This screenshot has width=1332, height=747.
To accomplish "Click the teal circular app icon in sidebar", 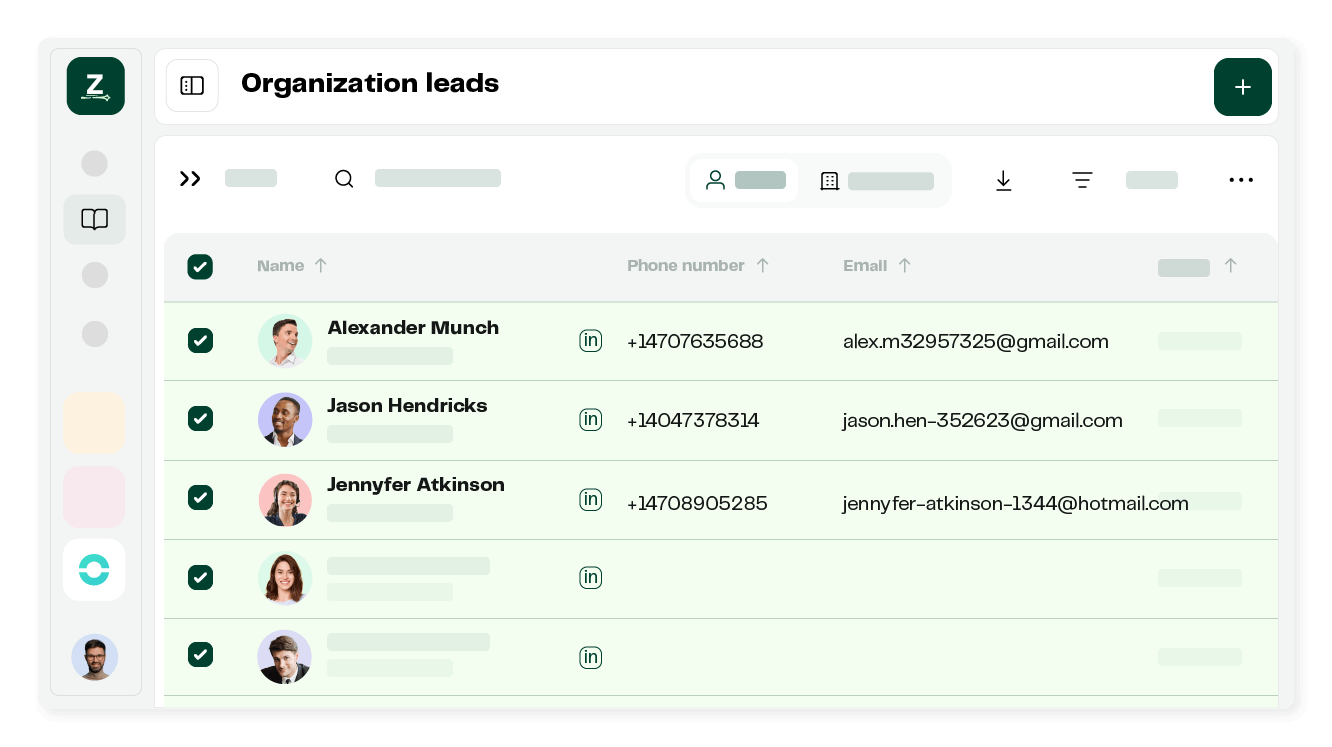I will tap(94, 570).
